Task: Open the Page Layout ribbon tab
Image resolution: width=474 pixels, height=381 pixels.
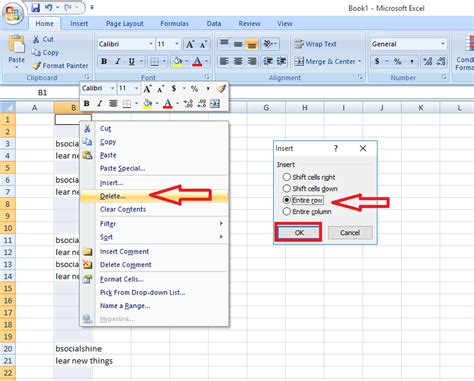Action: point(125,24)
